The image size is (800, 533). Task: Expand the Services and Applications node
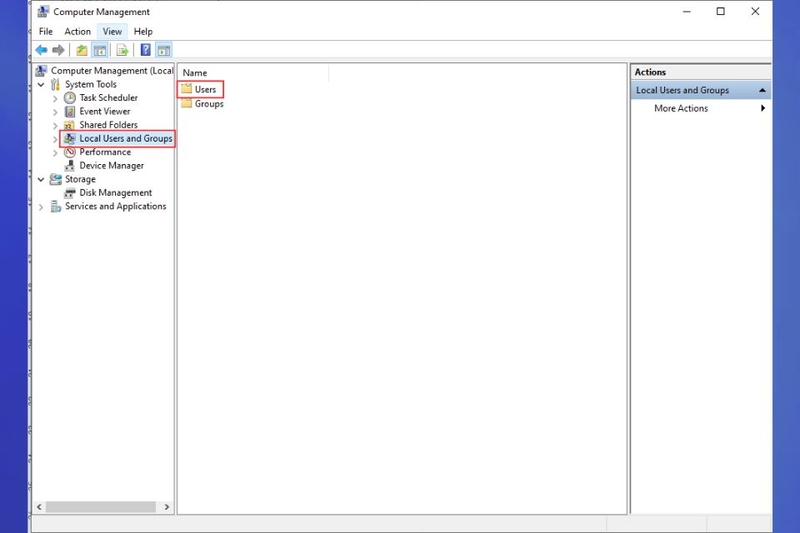tap(41, 207)
